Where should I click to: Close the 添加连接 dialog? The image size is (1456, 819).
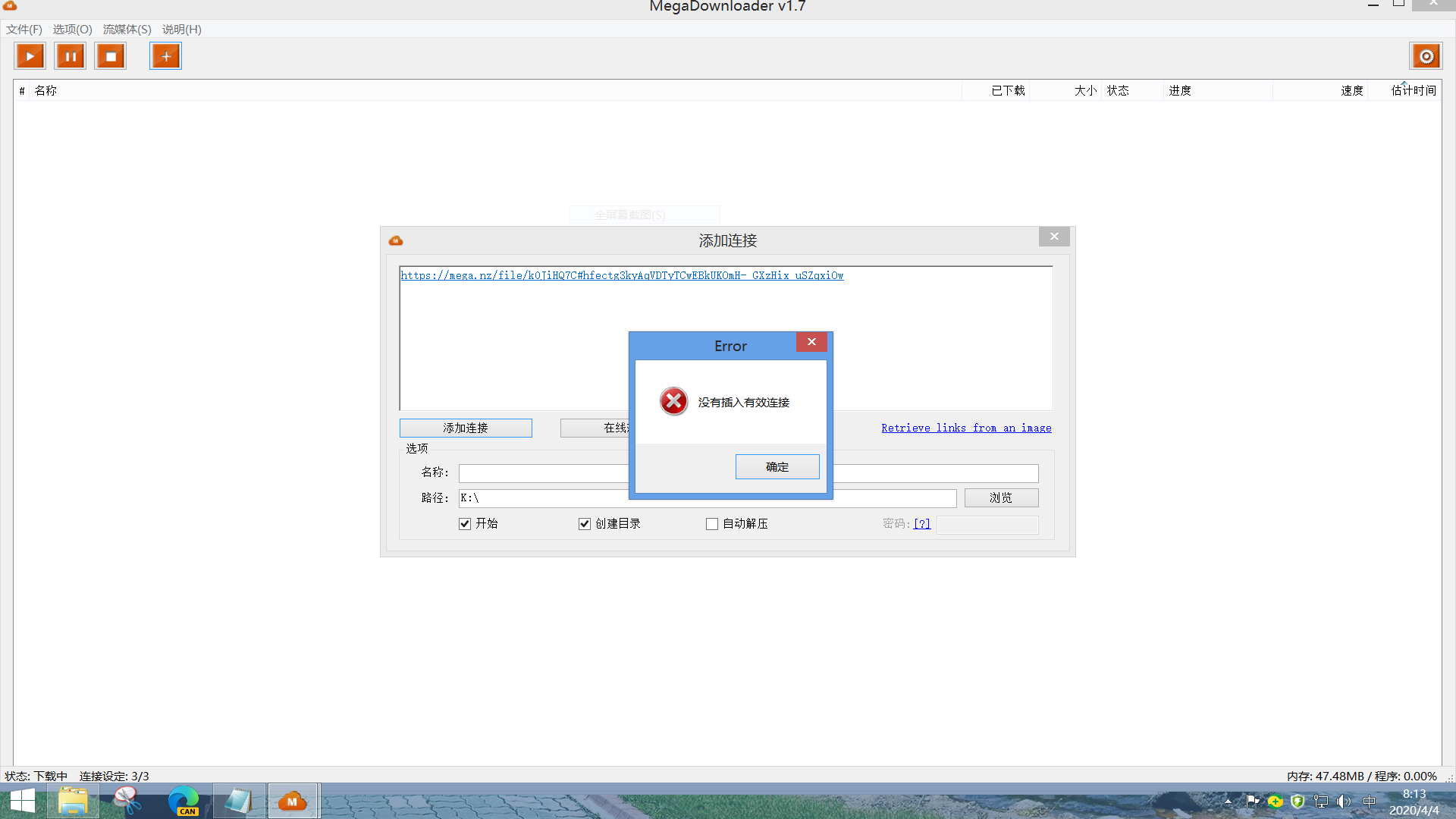[1054, 237]
